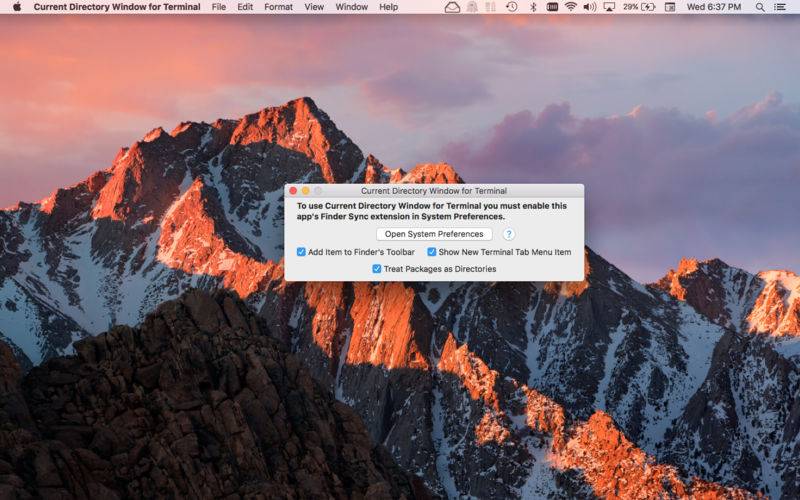The height and width of the screenshot is (500, 800).
Task: Click the dialog title bar text
Action: [x=434, y=191]
